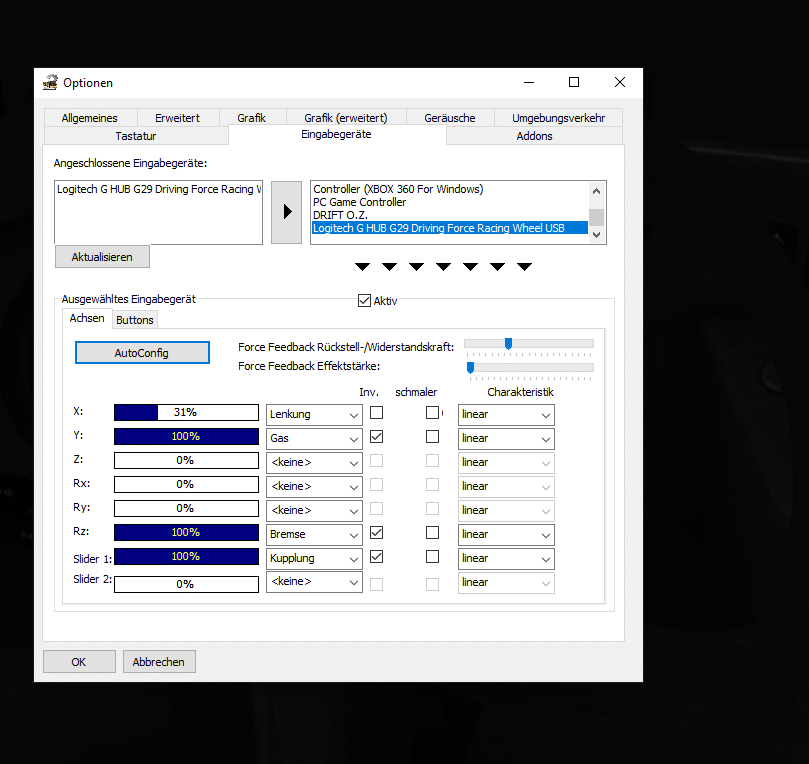Click the Optionen window title icon

[50, 82]
